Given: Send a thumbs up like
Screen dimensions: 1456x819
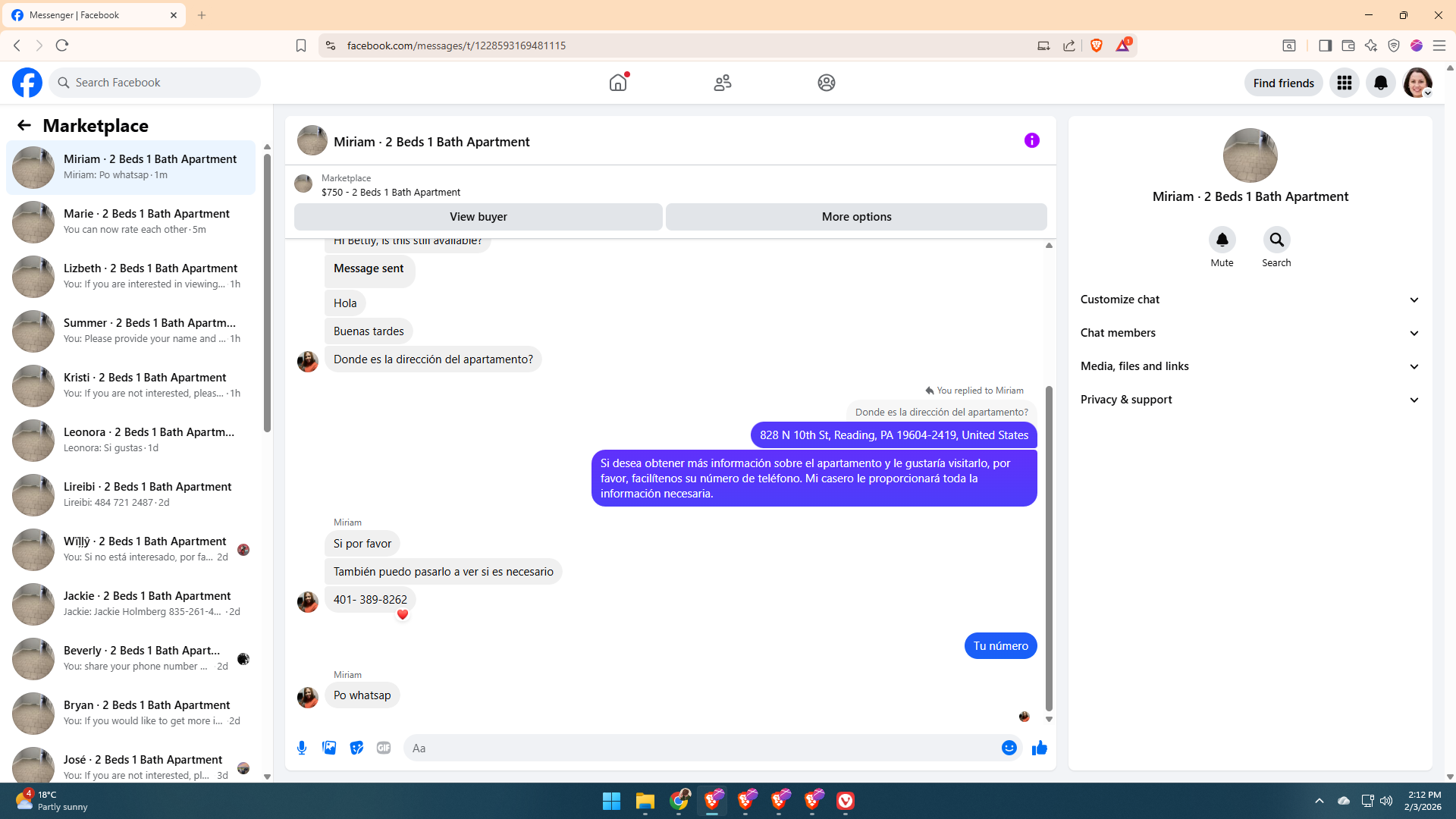Looking at the screenshot, I should click(x=1039, y=748).
